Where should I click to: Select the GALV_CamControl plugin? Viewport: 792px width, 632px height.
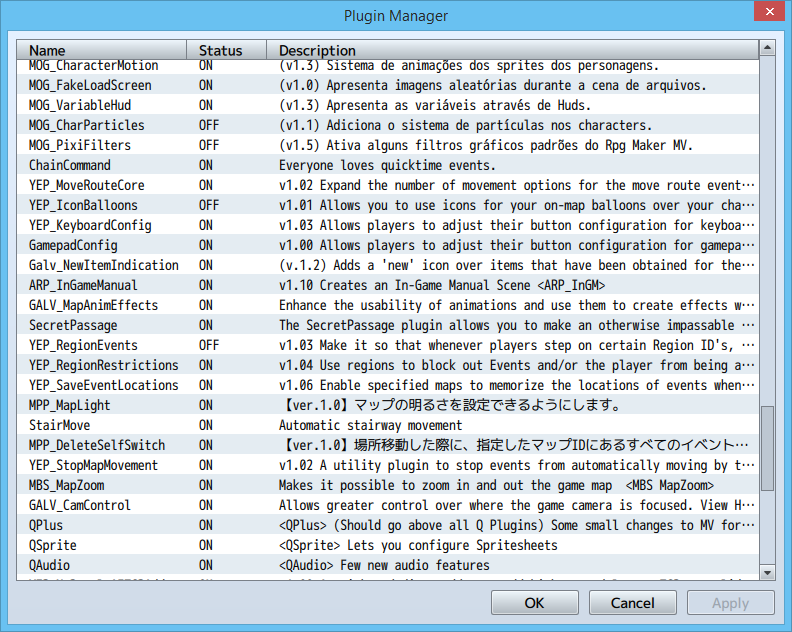[x=387, y=505]
